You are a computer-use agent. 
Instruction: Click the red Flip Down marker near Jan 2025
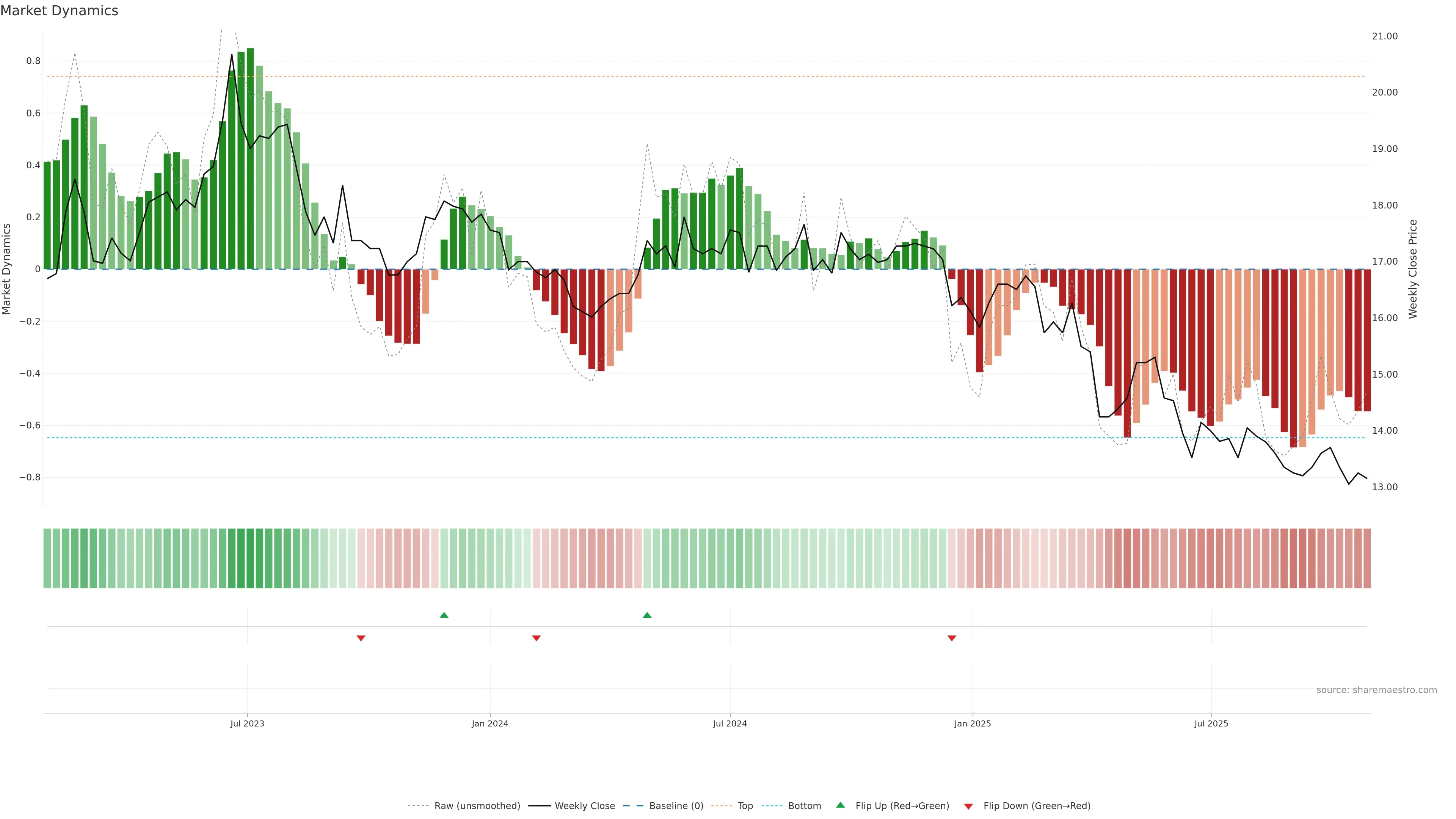click(x=952, y=638)
